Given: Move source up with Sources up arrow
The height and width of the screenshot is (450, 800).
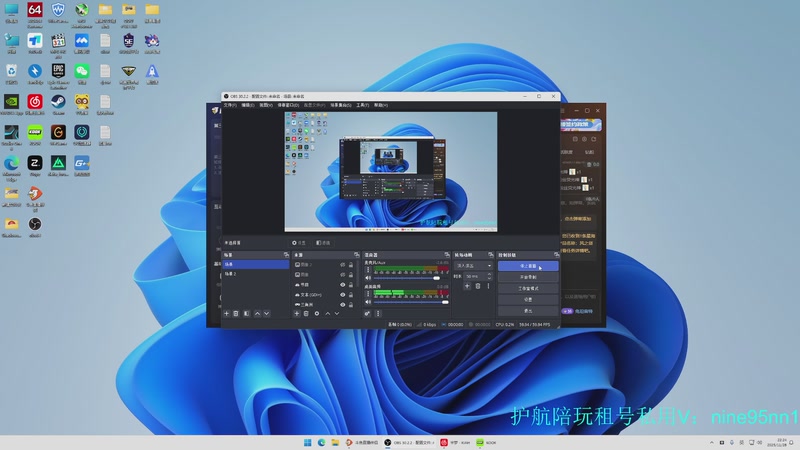Looking at the screenshot, I should coord(328,313).
